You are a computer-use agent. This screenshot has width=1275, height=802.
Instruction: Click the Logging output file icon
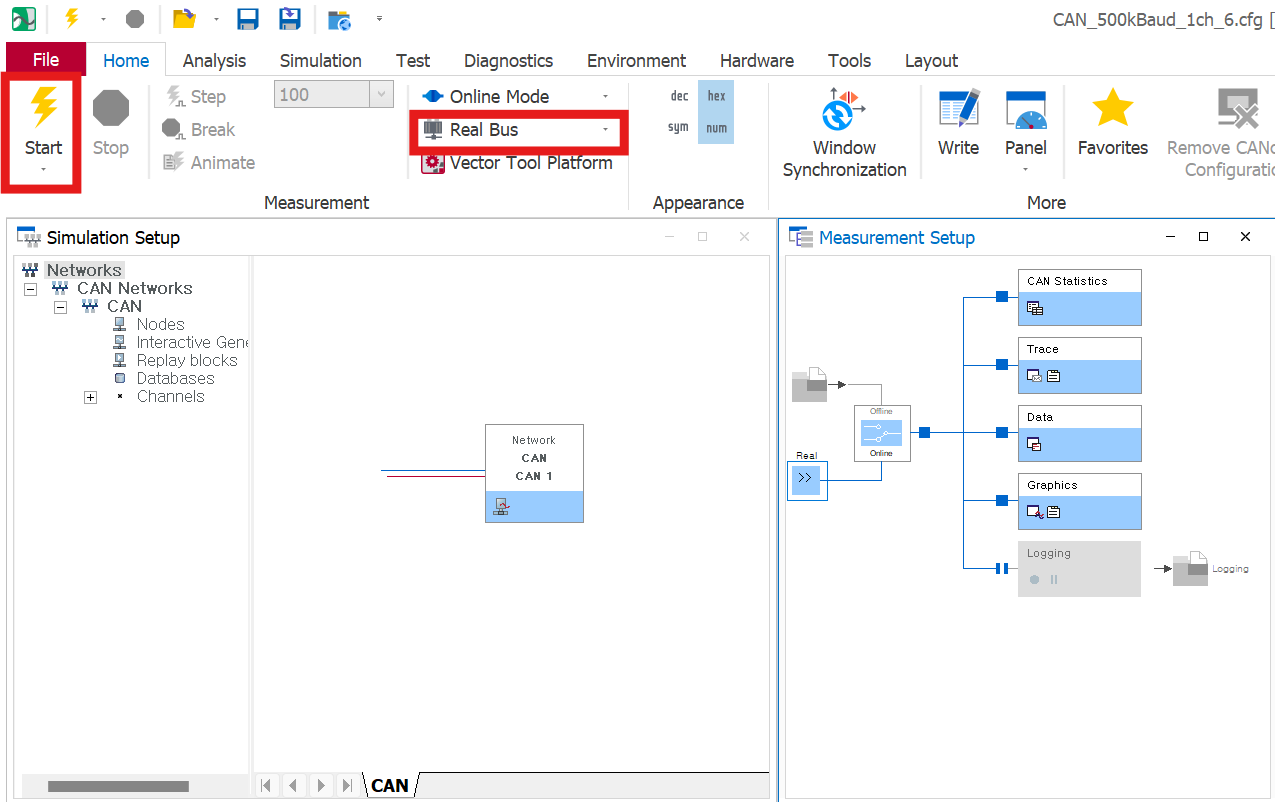coord(1191,568)
